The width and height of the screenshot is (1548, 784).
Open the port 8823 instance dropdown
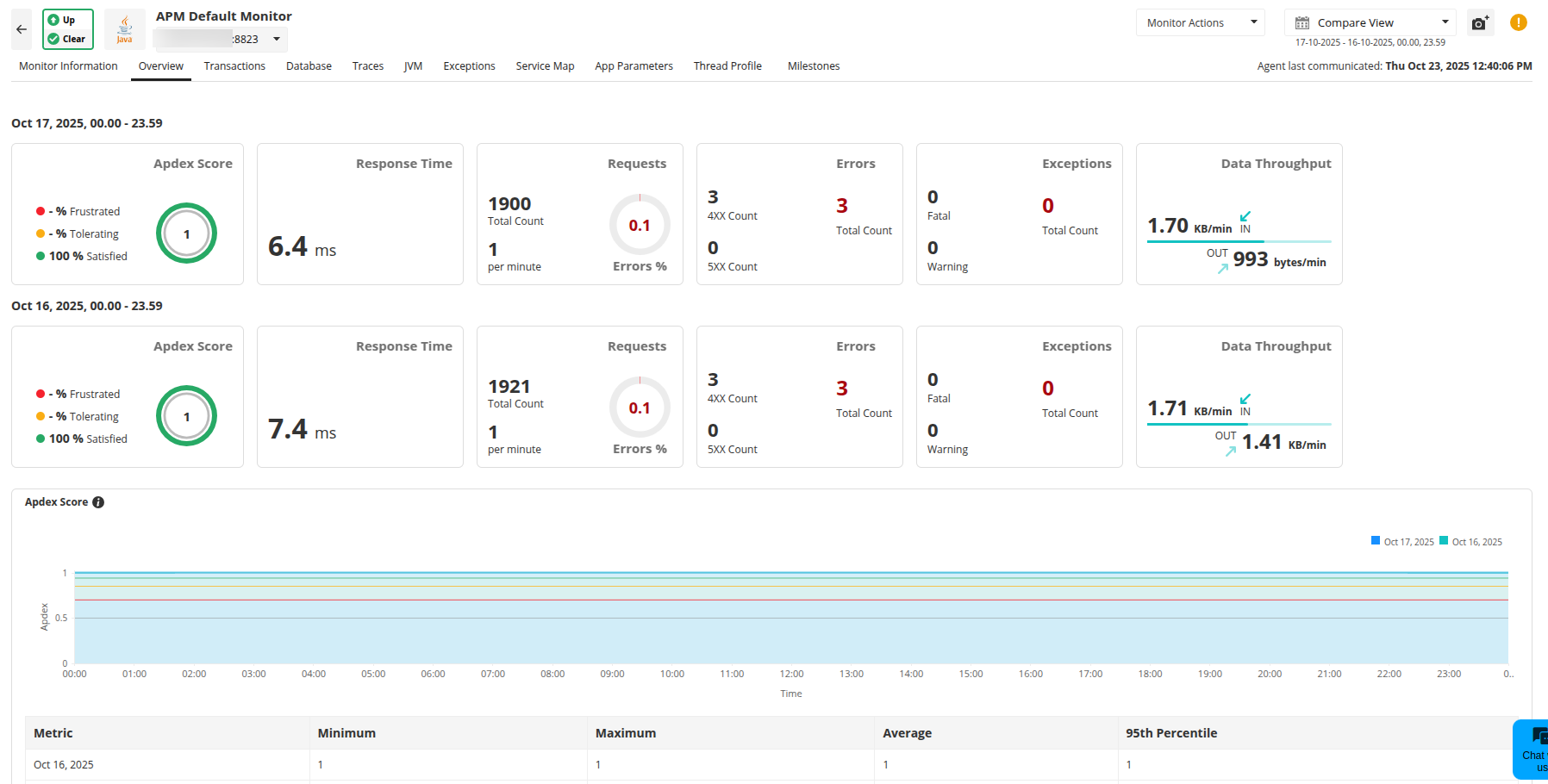pos(221,40)
